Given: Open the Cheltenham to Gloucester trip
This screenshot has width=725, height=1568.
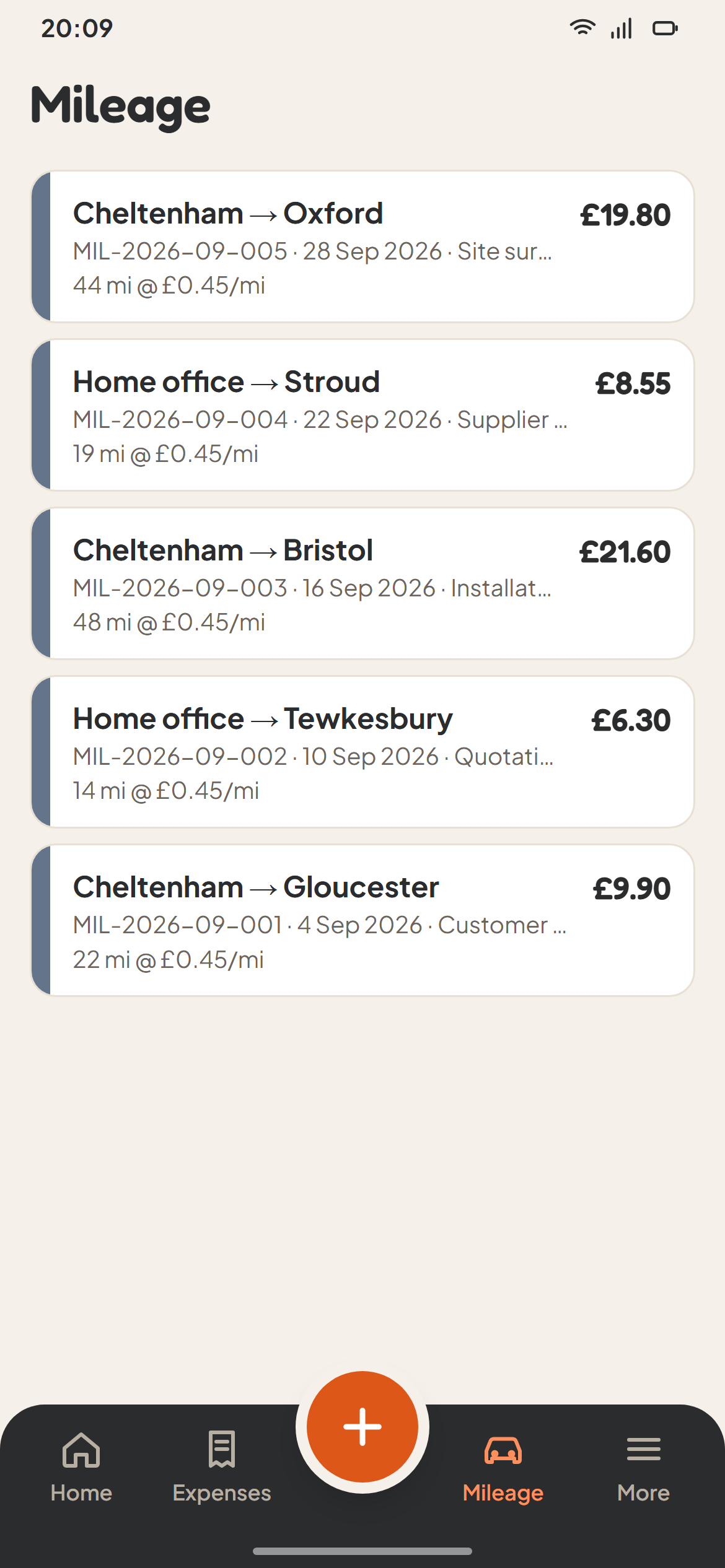Looking at the screenshot, I should click(362, 920).
